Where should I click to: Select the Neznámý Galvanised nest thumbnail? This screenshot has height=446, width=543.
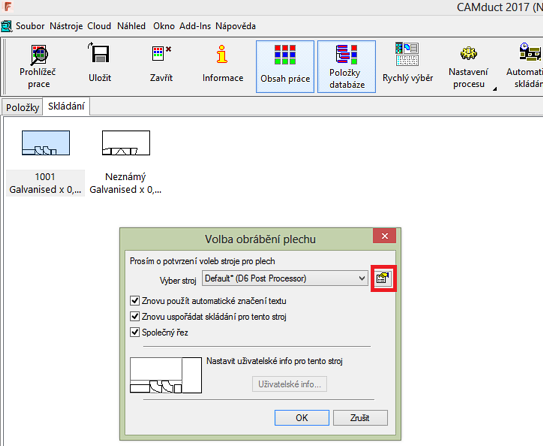tap(126, 162)
